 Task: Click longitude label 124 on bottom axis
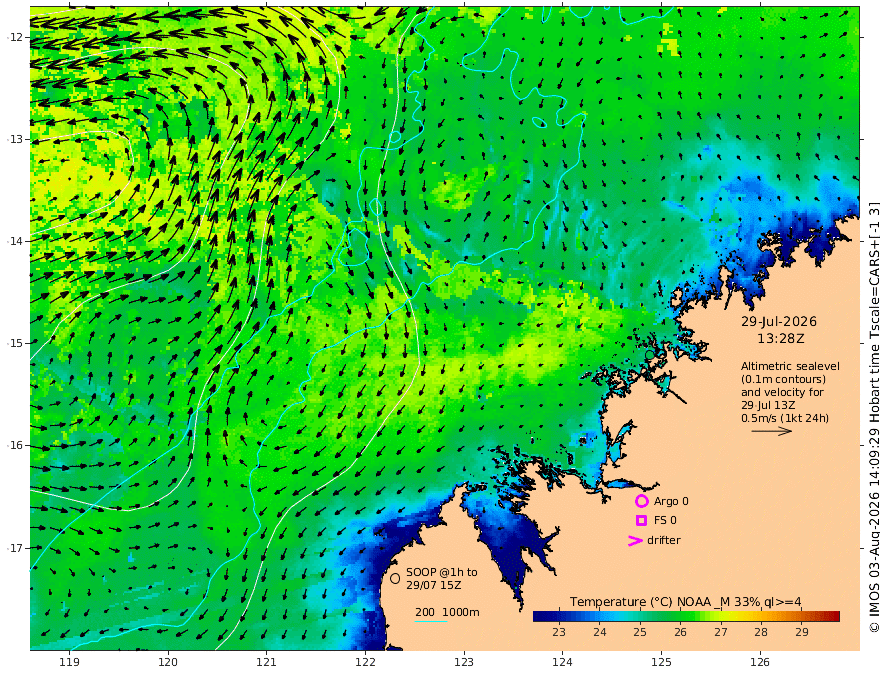click(x=563, y=662)
